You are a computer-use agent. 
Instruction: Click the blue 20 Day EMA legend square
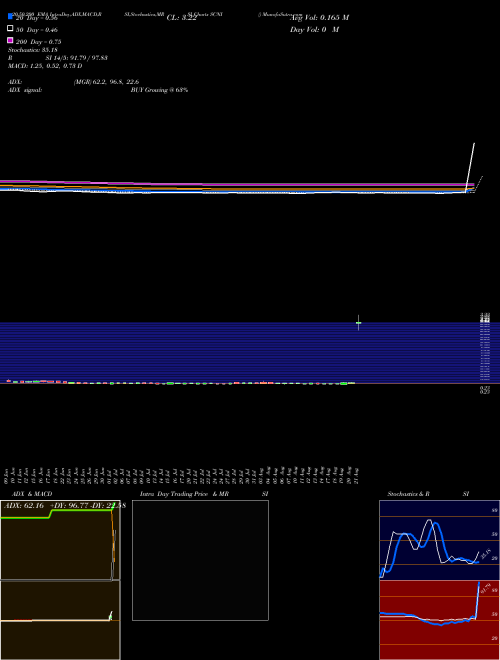10,16
